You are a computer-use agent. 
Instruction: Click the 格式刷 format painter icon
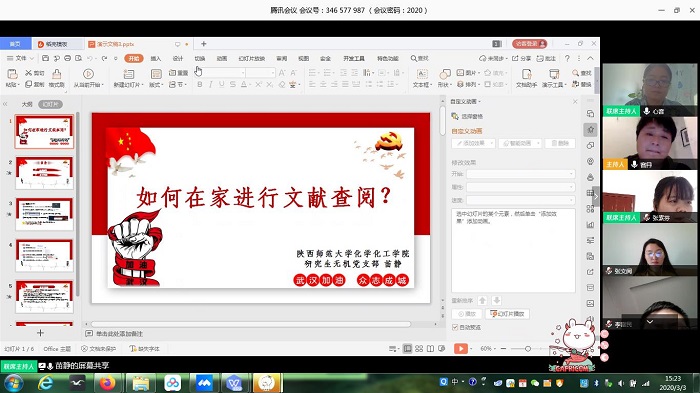point(57,78)
